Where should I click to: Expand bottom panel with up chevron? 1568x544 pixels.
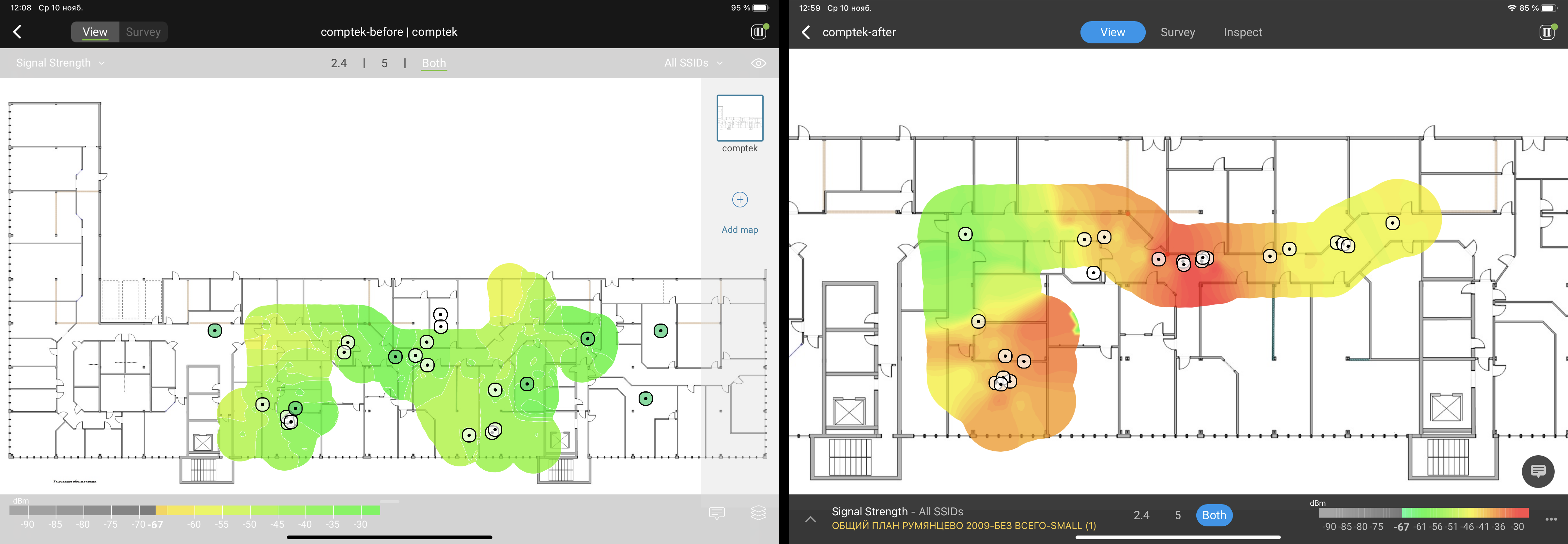[x=811, y=519]
